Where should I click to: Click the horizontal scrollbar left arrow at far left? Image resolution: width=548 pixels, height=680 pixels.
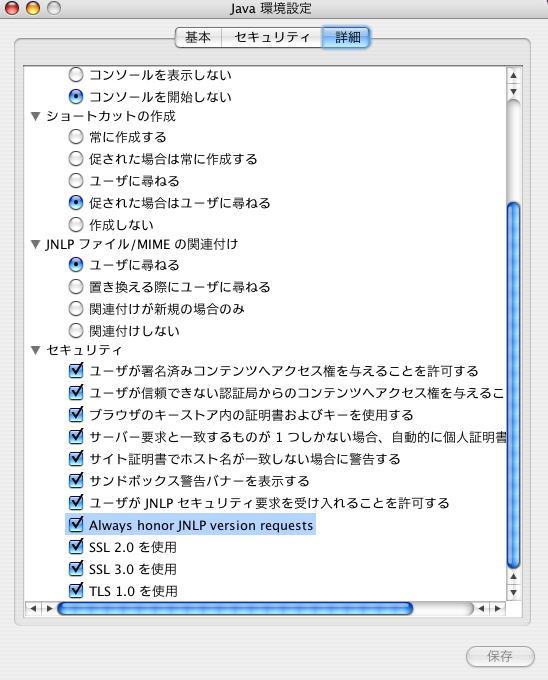coord(33,608)
